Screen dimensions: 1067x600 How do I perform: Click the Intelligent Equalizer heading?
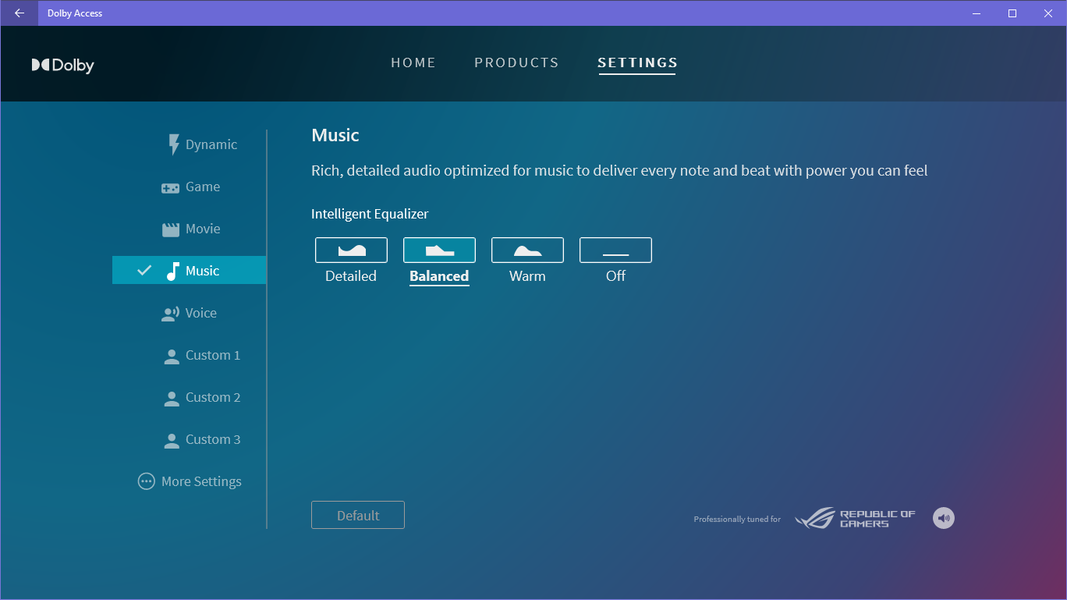(370, 214)
